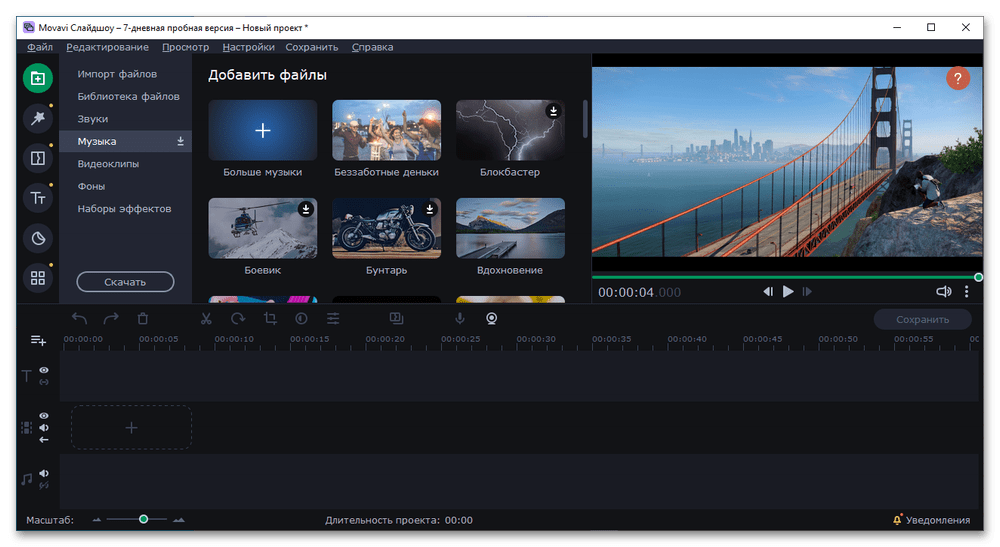
Task: Open the add track menu icon
Action: [x=38, y=341]
